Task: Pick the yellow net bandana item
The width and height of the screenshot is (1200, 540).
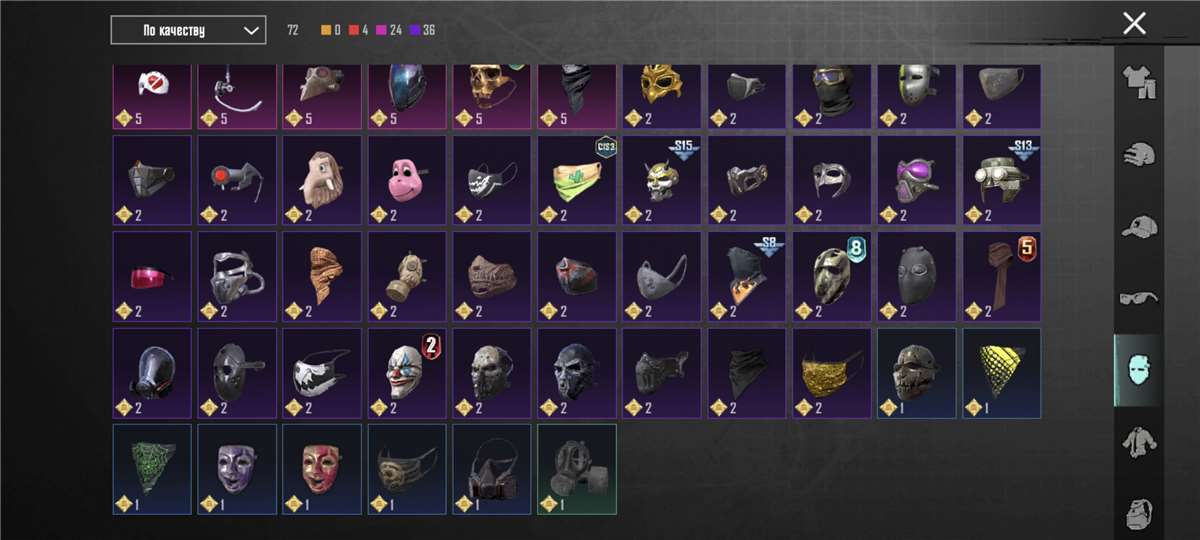Action: click(1002, 374)
